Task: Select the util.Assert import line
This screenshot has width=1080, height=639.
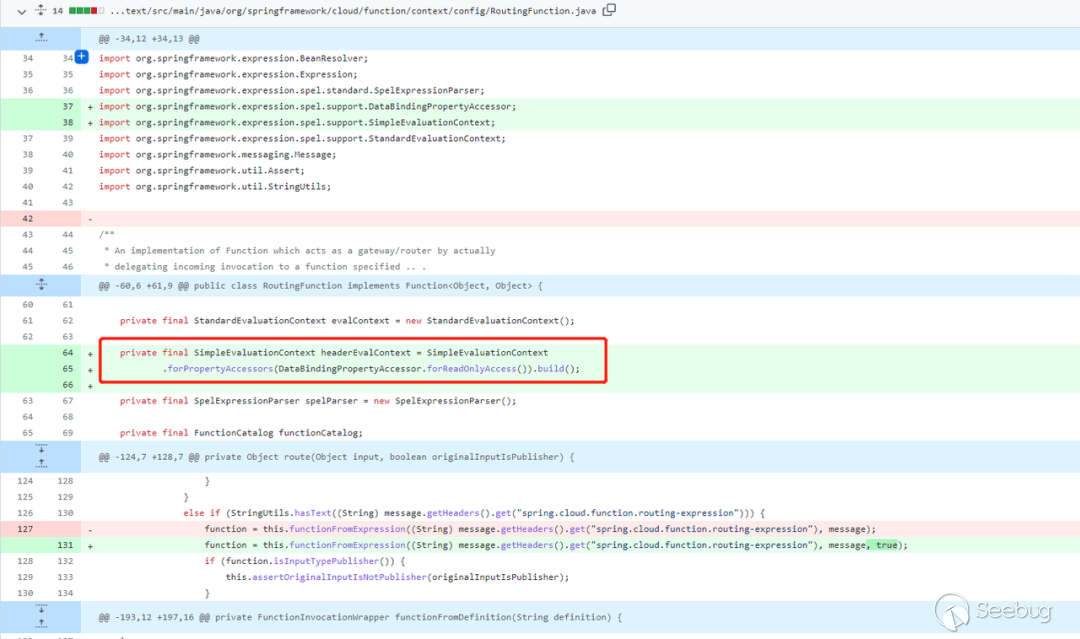Action: 201,170
